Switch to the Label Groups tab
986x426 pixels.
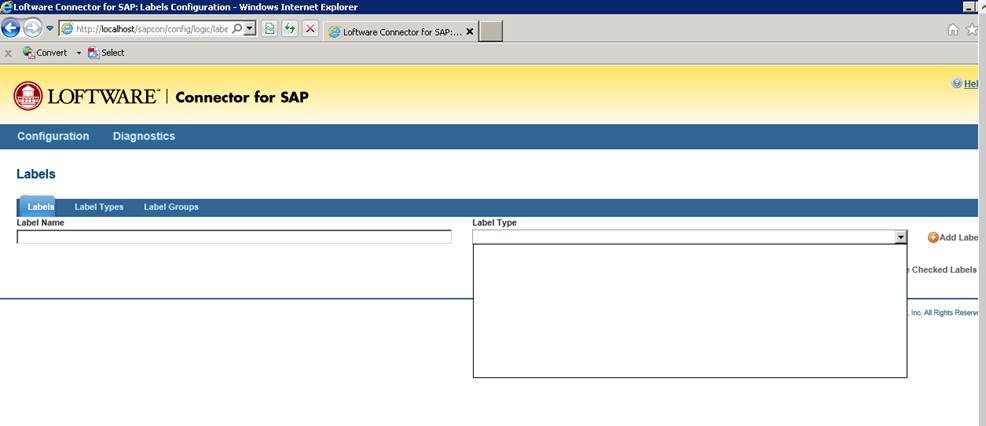point(171,207)
